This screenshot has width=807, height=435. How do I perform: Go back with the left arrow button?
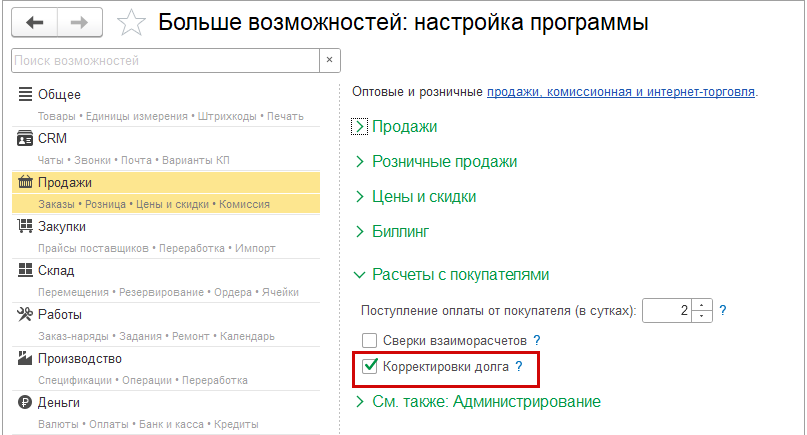pyautogui.click(x=34, y=23)
